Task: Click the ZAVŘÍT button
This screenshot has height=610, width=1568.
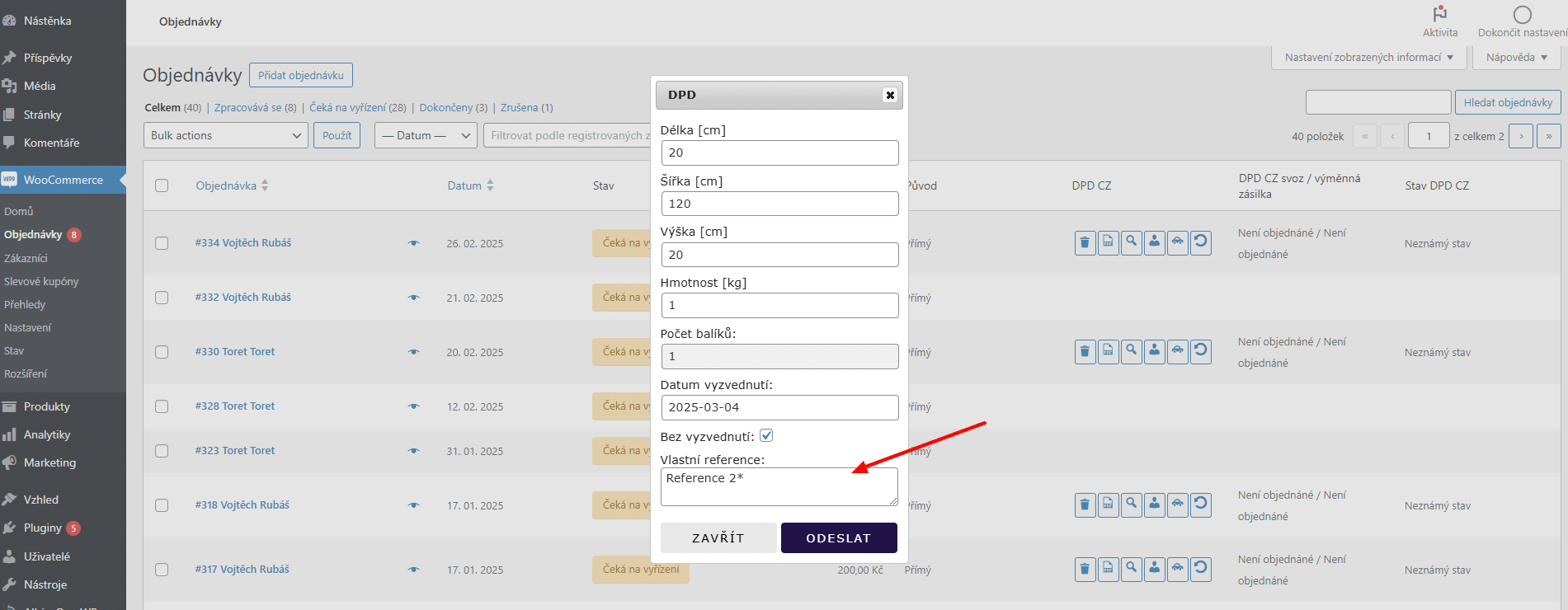Action: click(x=718, y=537)
